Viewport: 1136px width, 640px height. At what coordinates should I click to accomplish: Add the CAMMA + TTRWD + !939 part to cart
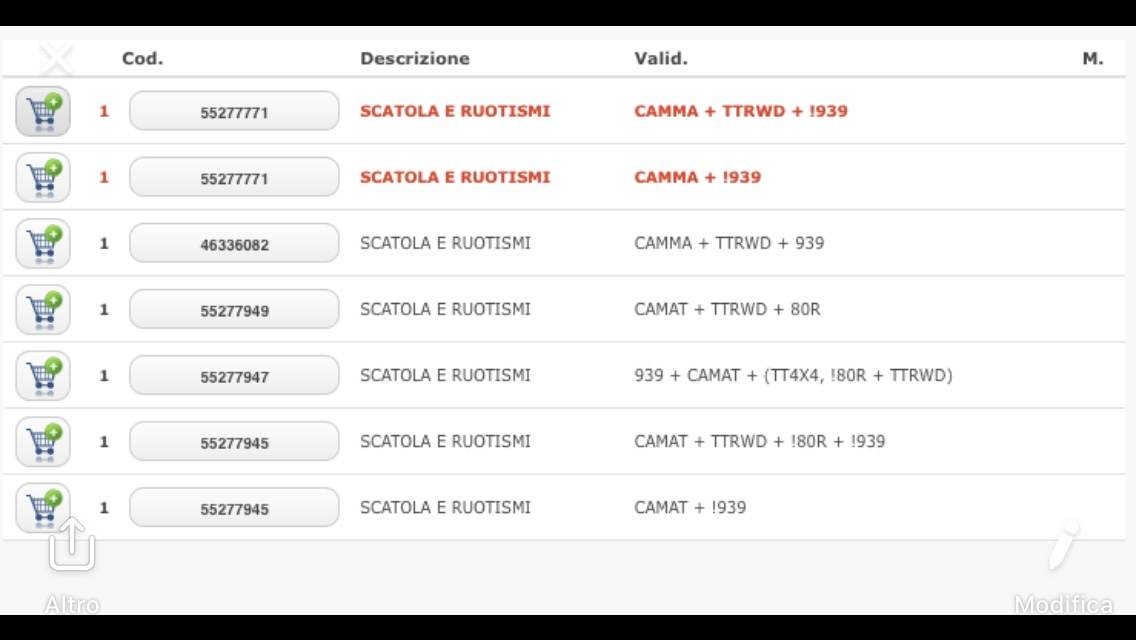(x=43, y=111)
